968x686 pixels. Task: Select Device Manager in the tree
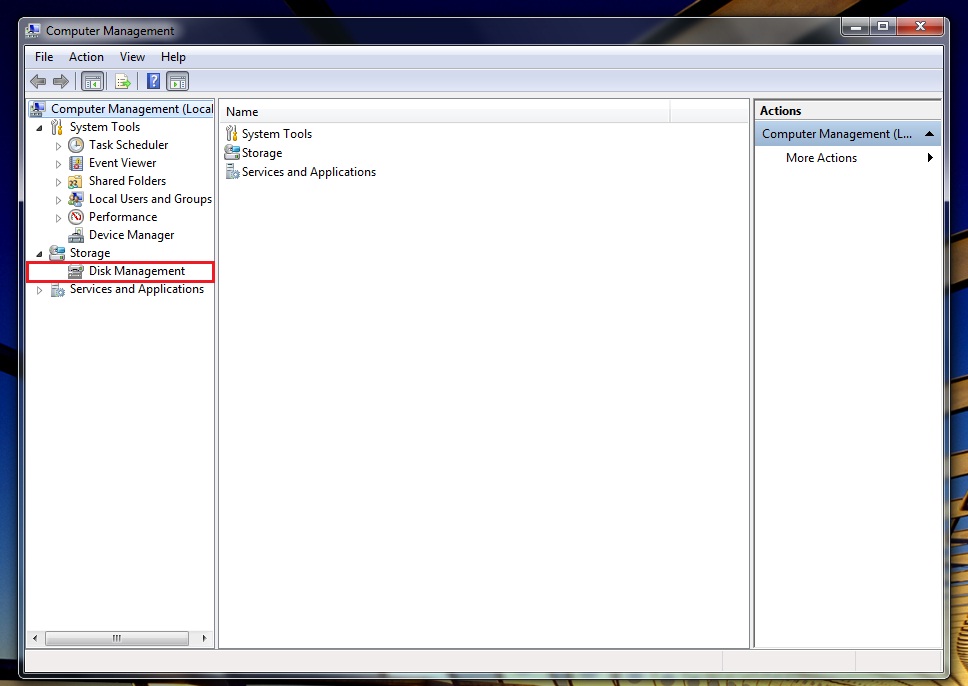coord(131,235)
